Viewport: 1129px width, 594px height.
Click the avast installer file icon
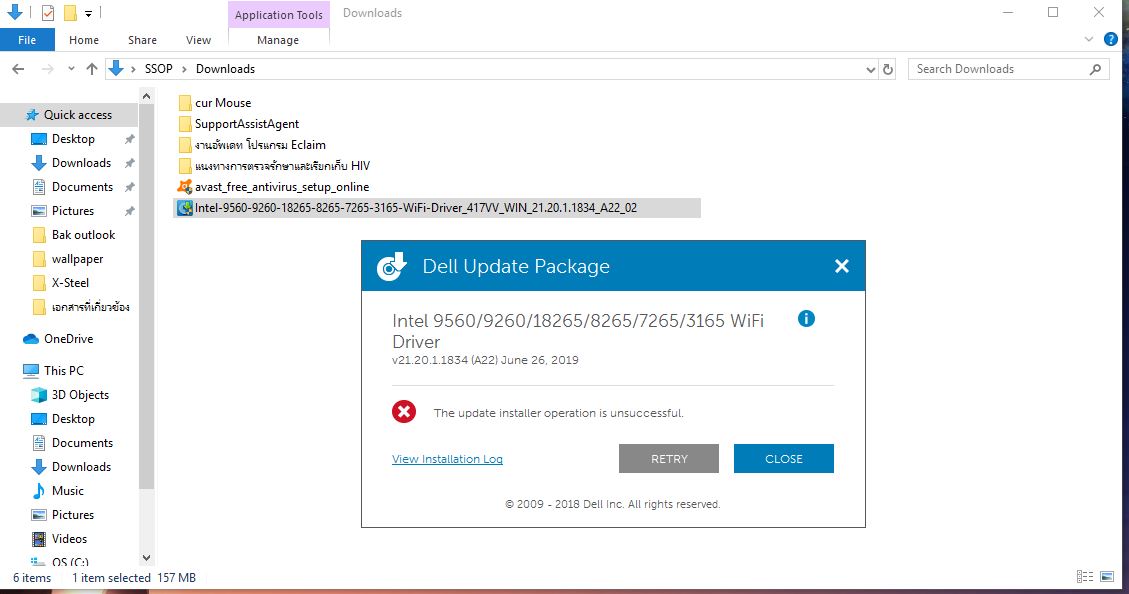pyautogui.click(x=185, y=187)
